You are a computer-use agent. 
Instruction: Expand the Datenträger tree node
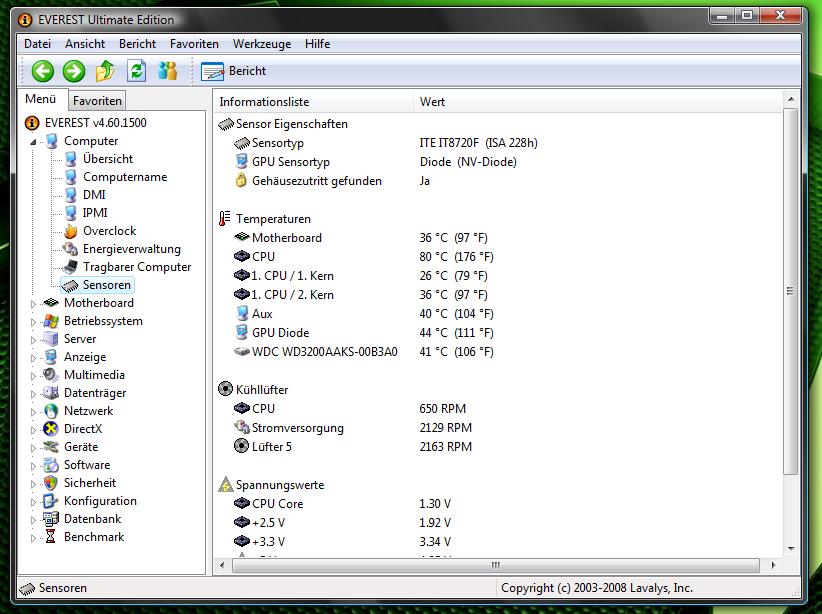click(x=33, y=394)
